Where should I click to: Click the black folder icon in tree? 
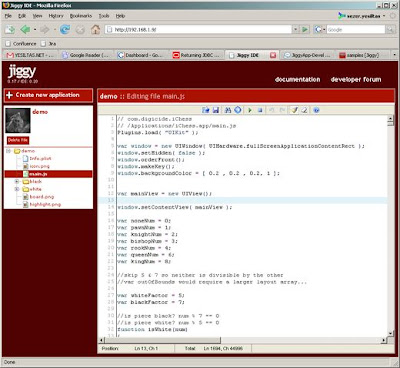pos(26,182)
